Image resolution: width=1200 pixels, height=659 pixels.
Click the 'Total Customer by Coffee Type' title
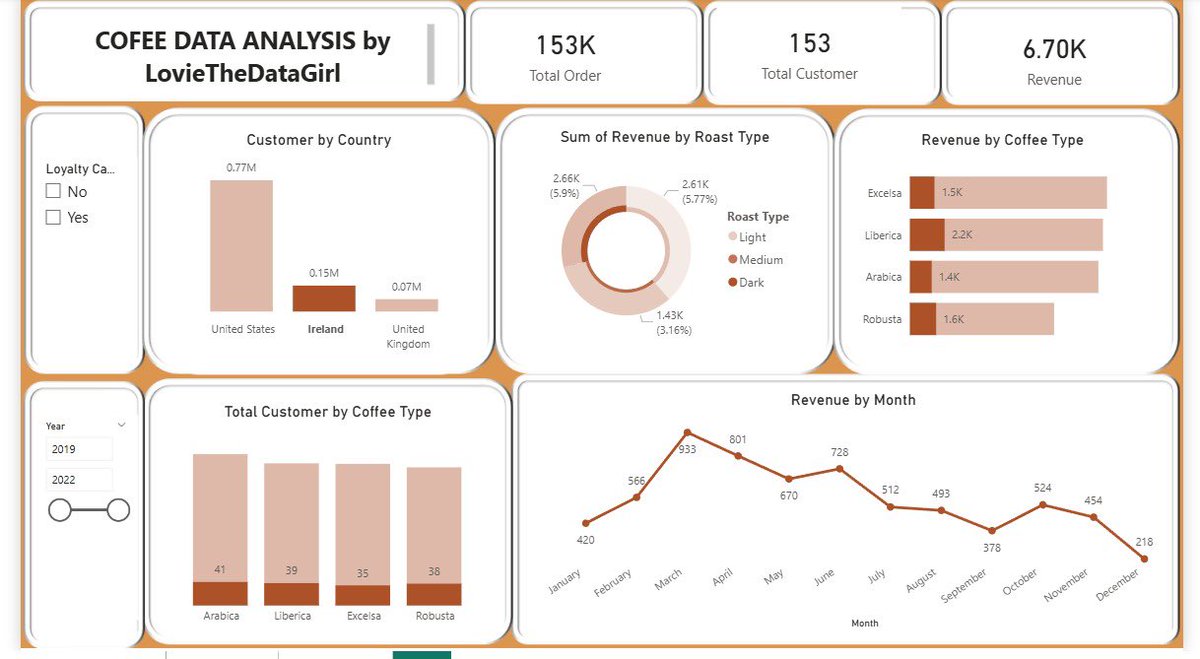pos(328,411)
